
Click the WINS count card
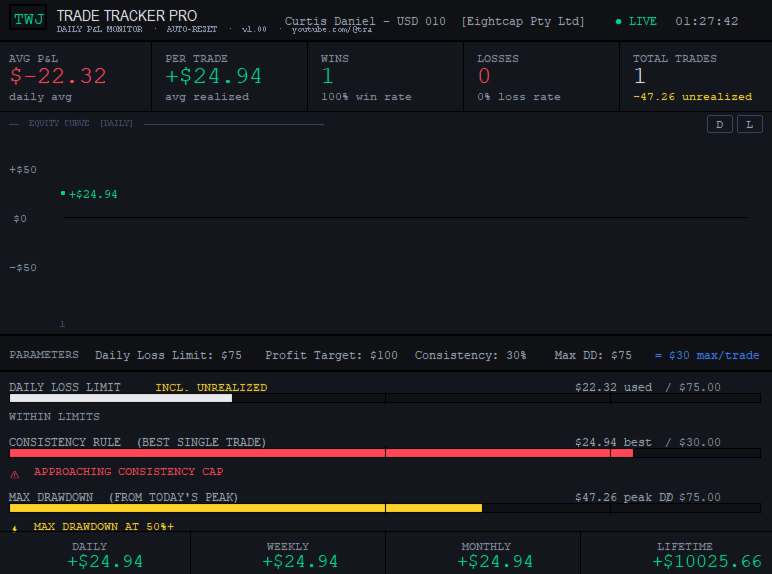[386, 77]
